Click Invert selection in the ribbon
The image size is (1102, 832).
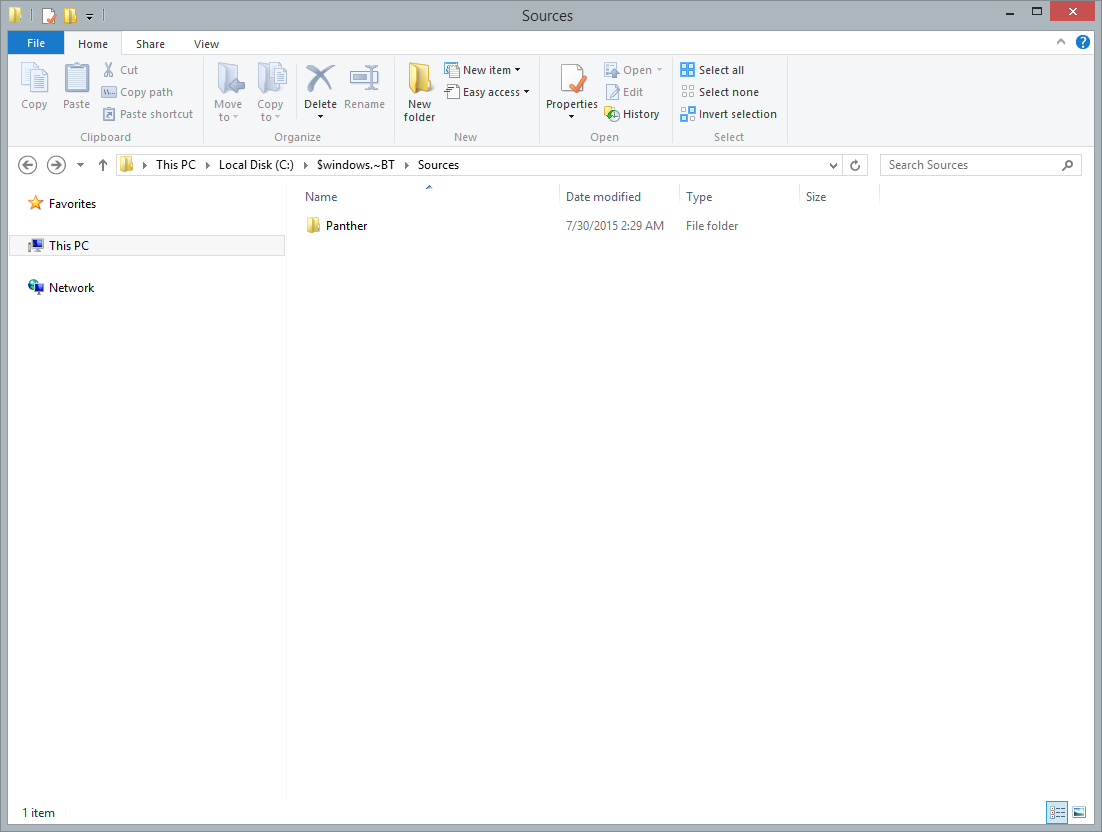click(x=728, y=114)
